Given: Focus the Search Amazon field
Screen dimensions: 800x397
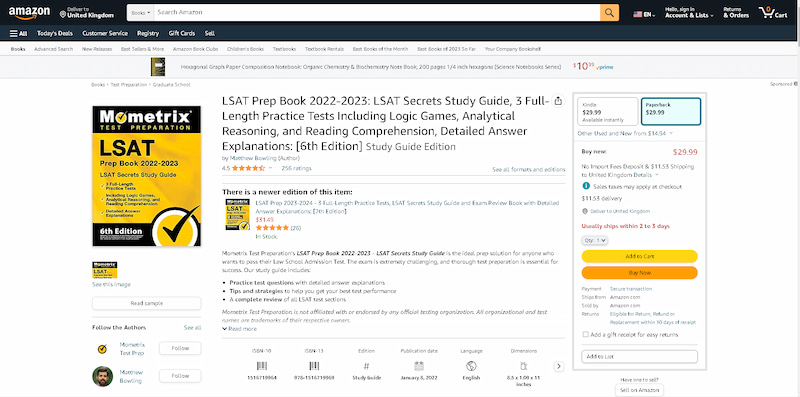Looking at the screenshot, I should click(x=377, y=13).
